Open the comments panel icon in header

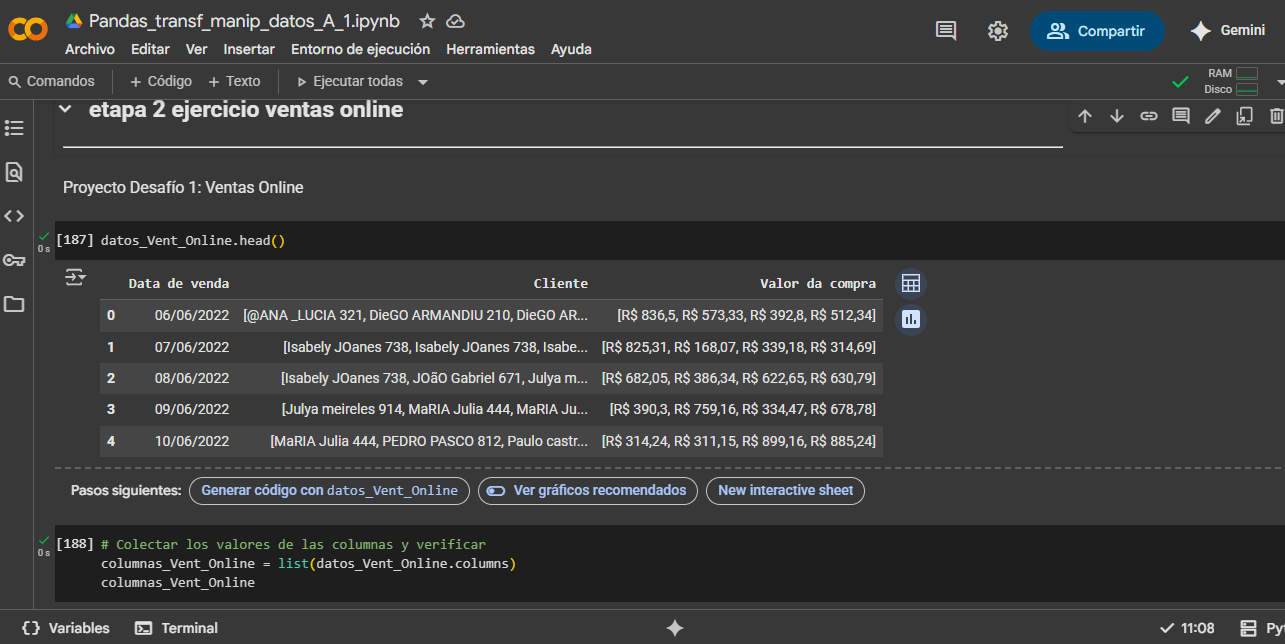tap(946, 31)
